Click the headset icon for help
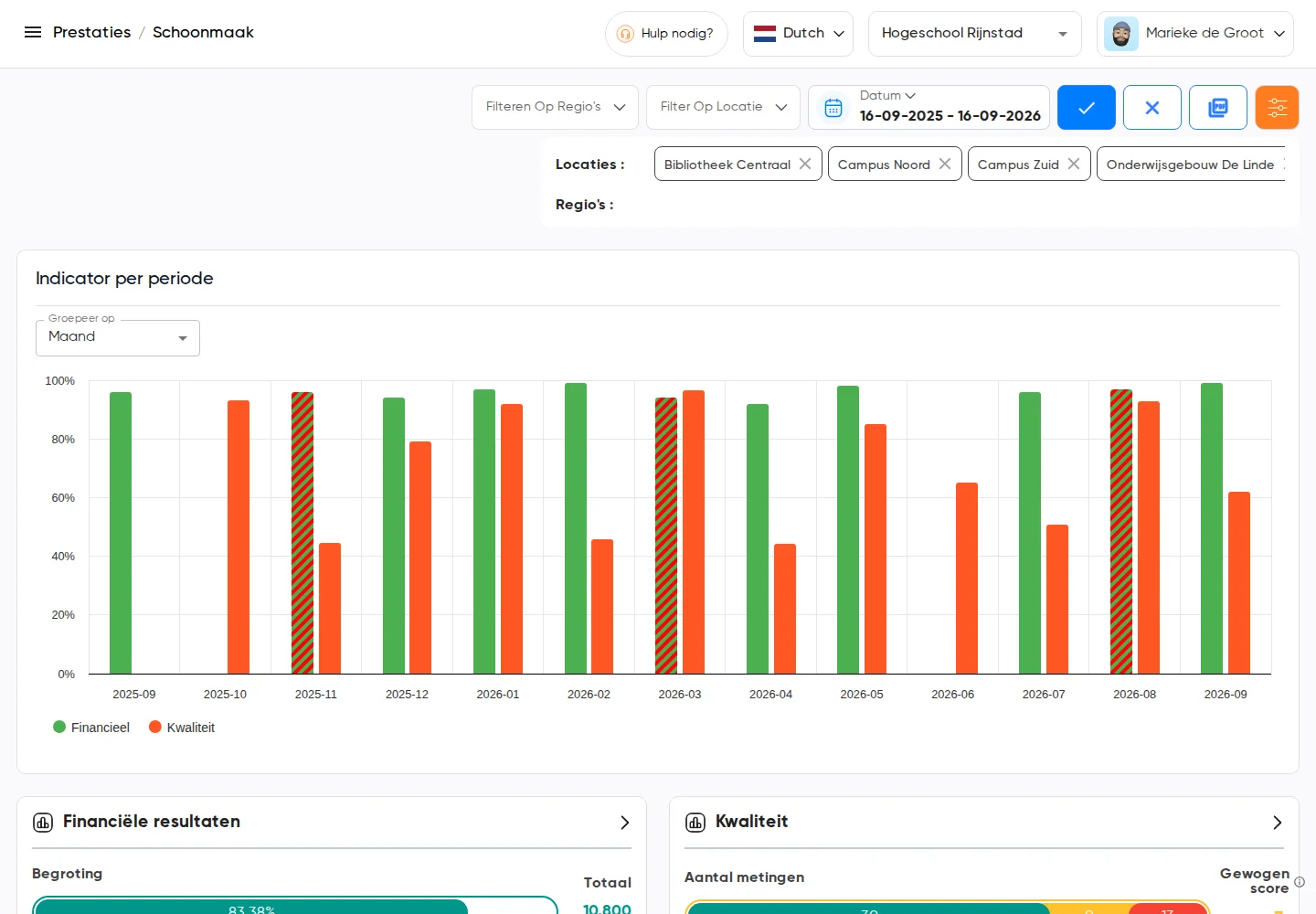Screen dimensions: 1316x914 [625, 34]
